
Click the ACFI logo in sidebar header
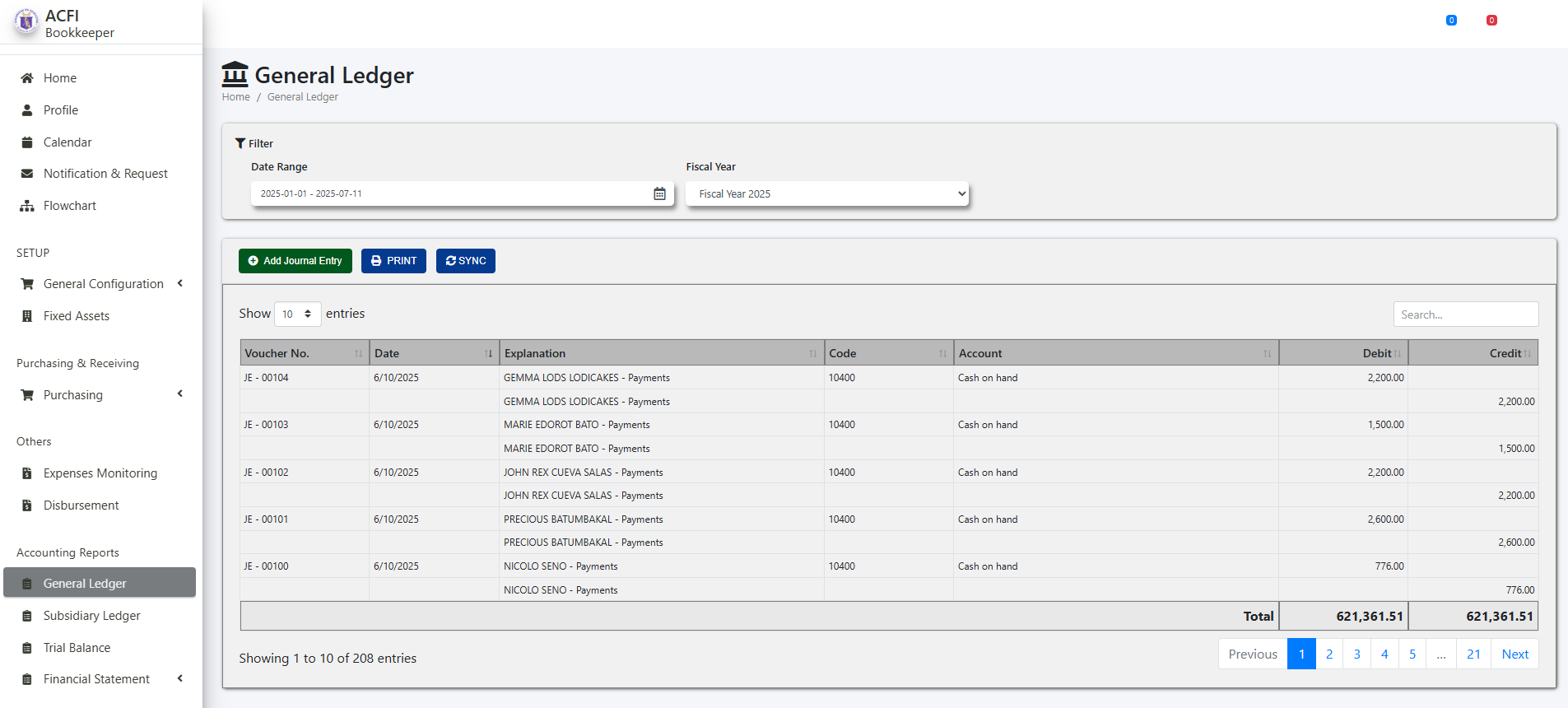coord(26,22)
